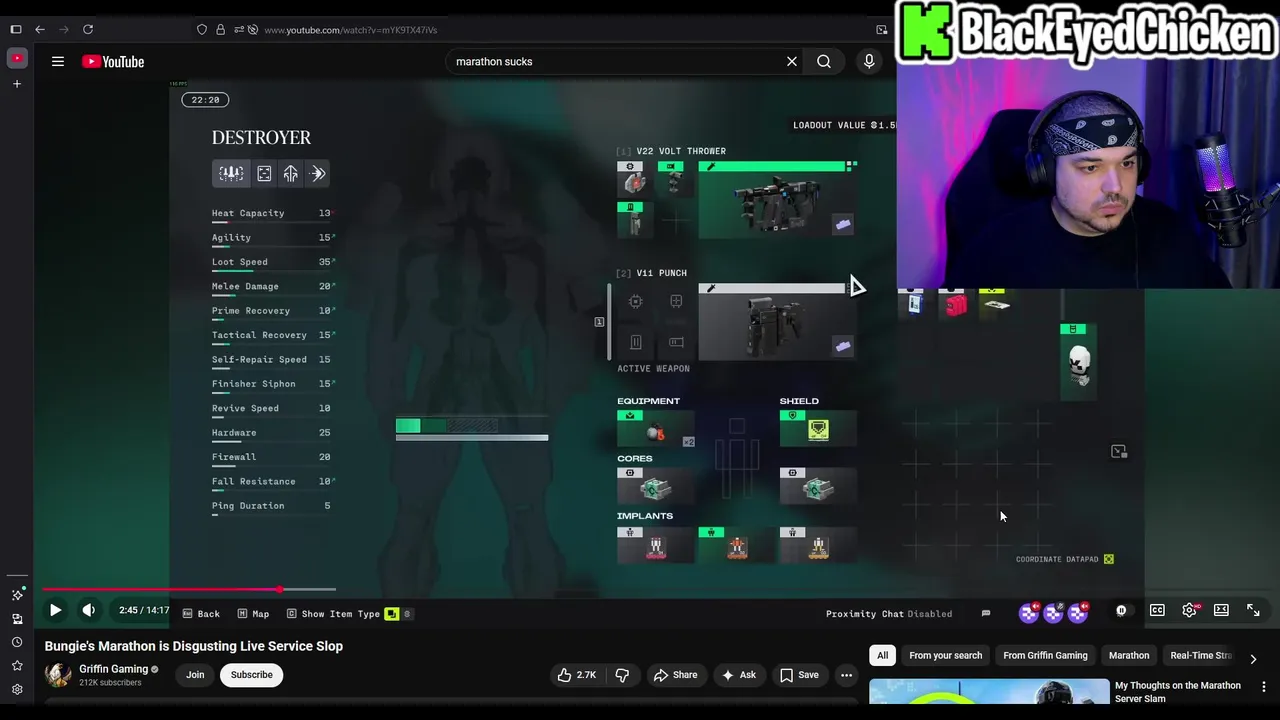Select the pinned YouTube tab in the sidebar
The image size is (1280, 720).
16,59
